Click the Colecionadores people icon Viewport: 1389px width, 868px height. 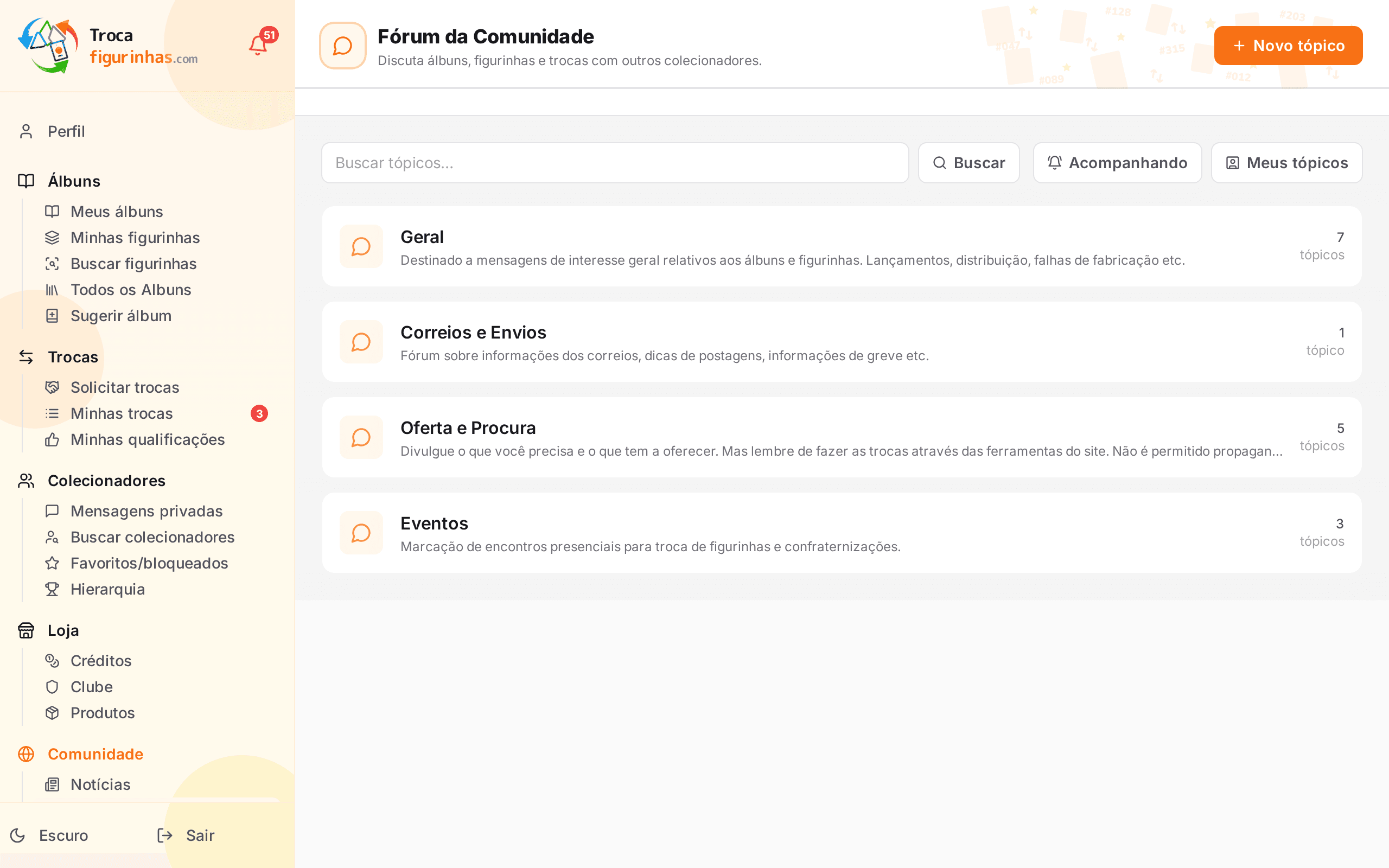[26, 481]
